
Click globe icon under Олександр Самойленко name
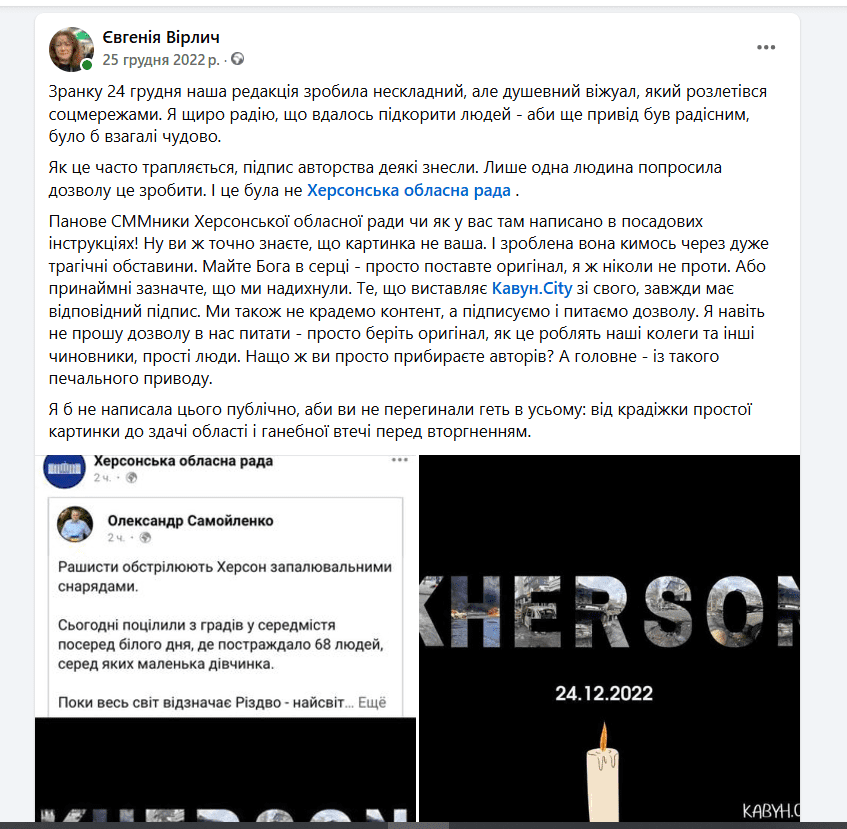click(x=145, y=537)
